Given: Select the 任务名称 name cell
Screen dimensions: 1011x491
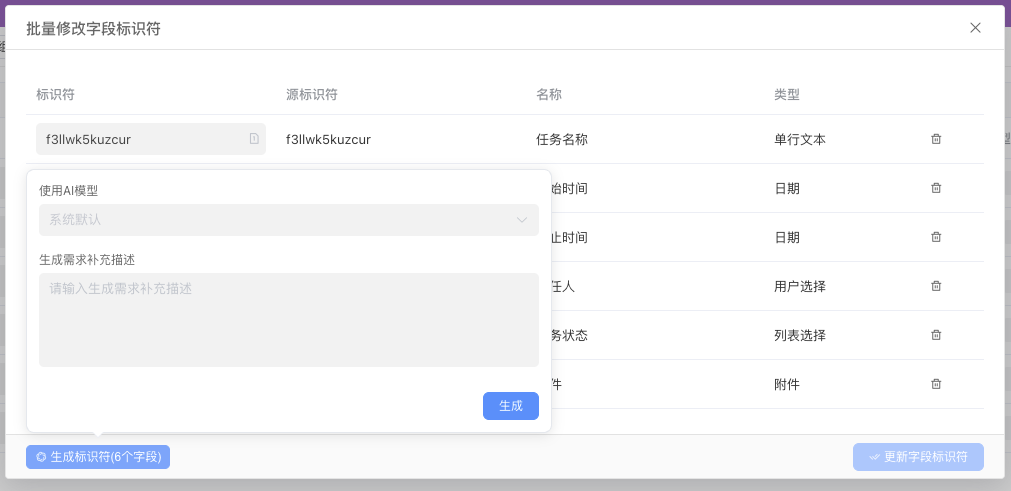Looking at the screenshot, I should click(x=562, y=140).
